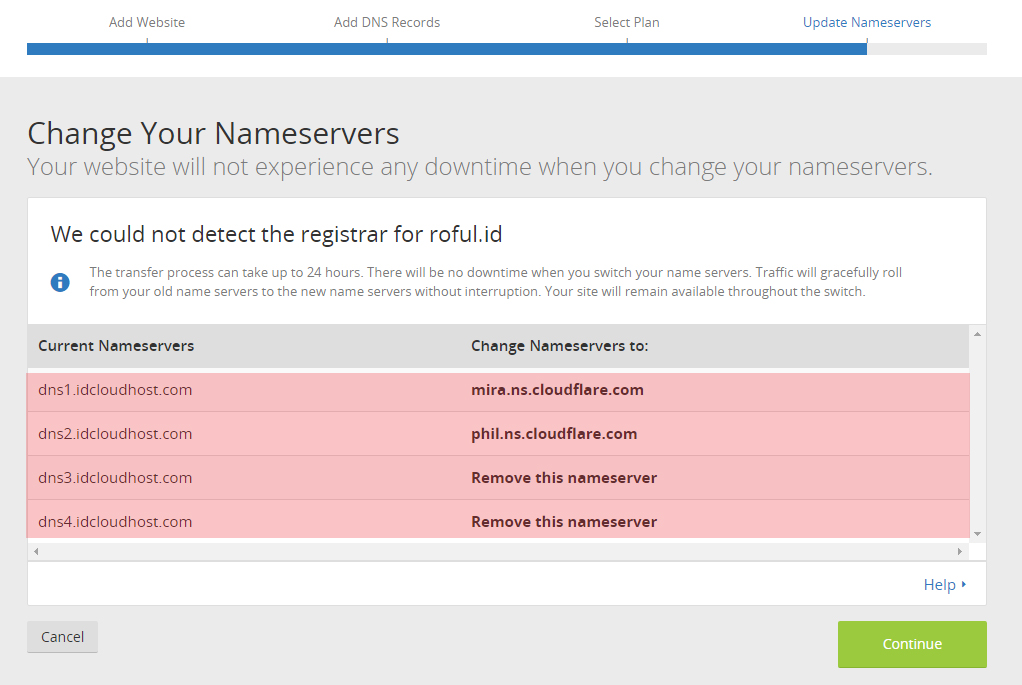Click the horizontal scrollbar right arrow
Screen dimensions: 1022x685
point(958,551)
